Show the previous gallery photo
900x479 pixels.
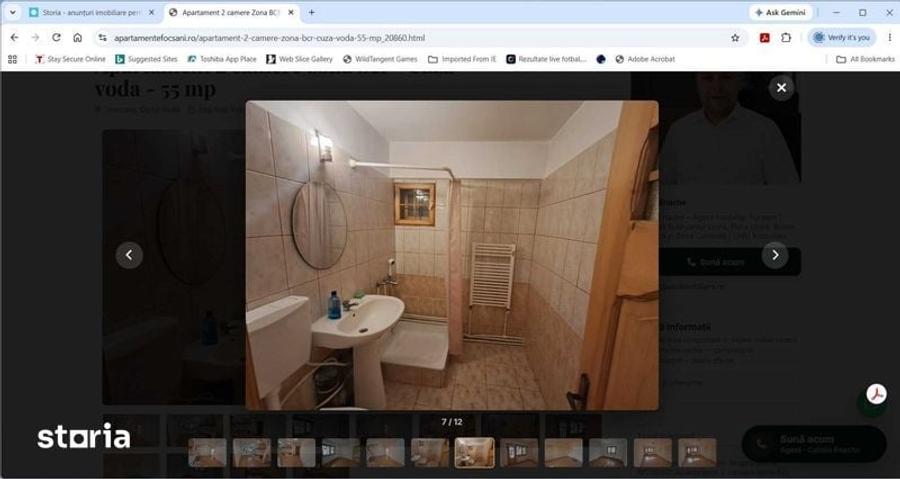[129, 255]
